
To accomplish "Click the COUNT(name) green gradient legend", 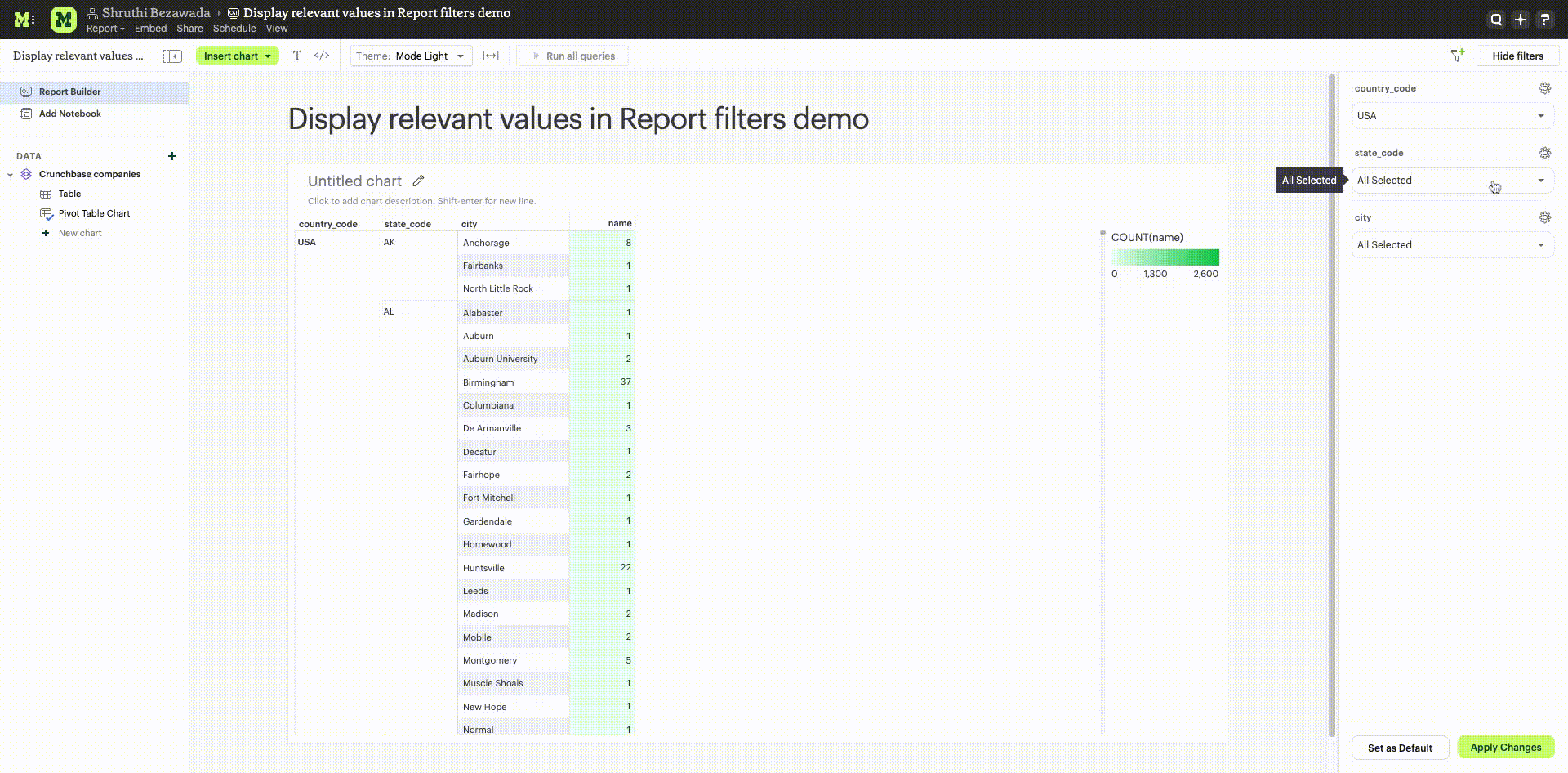I will point(1165,257).
